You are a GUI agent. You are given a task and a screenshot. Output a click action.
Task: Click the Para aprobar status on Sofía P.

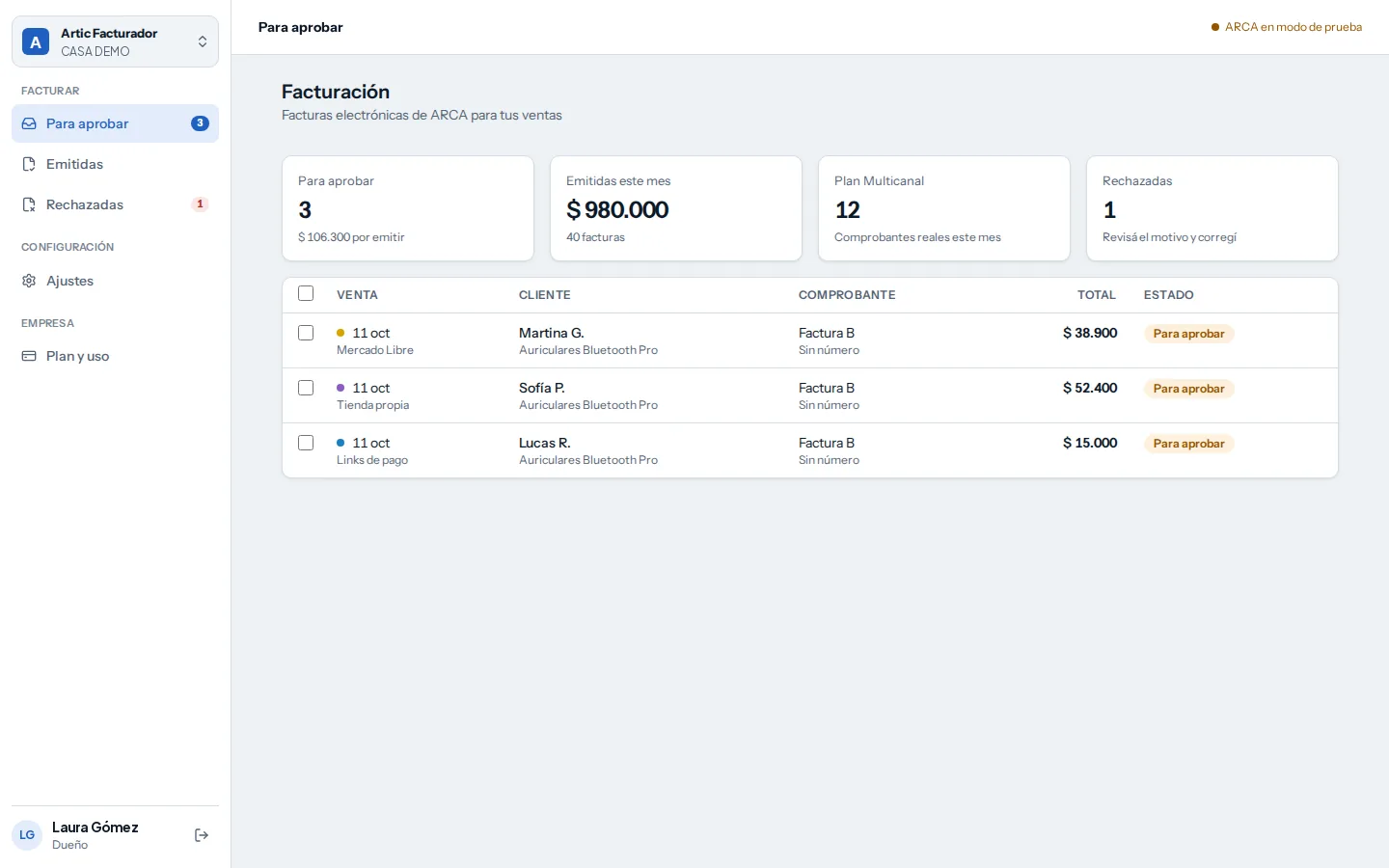click(x=1188, y=389)
